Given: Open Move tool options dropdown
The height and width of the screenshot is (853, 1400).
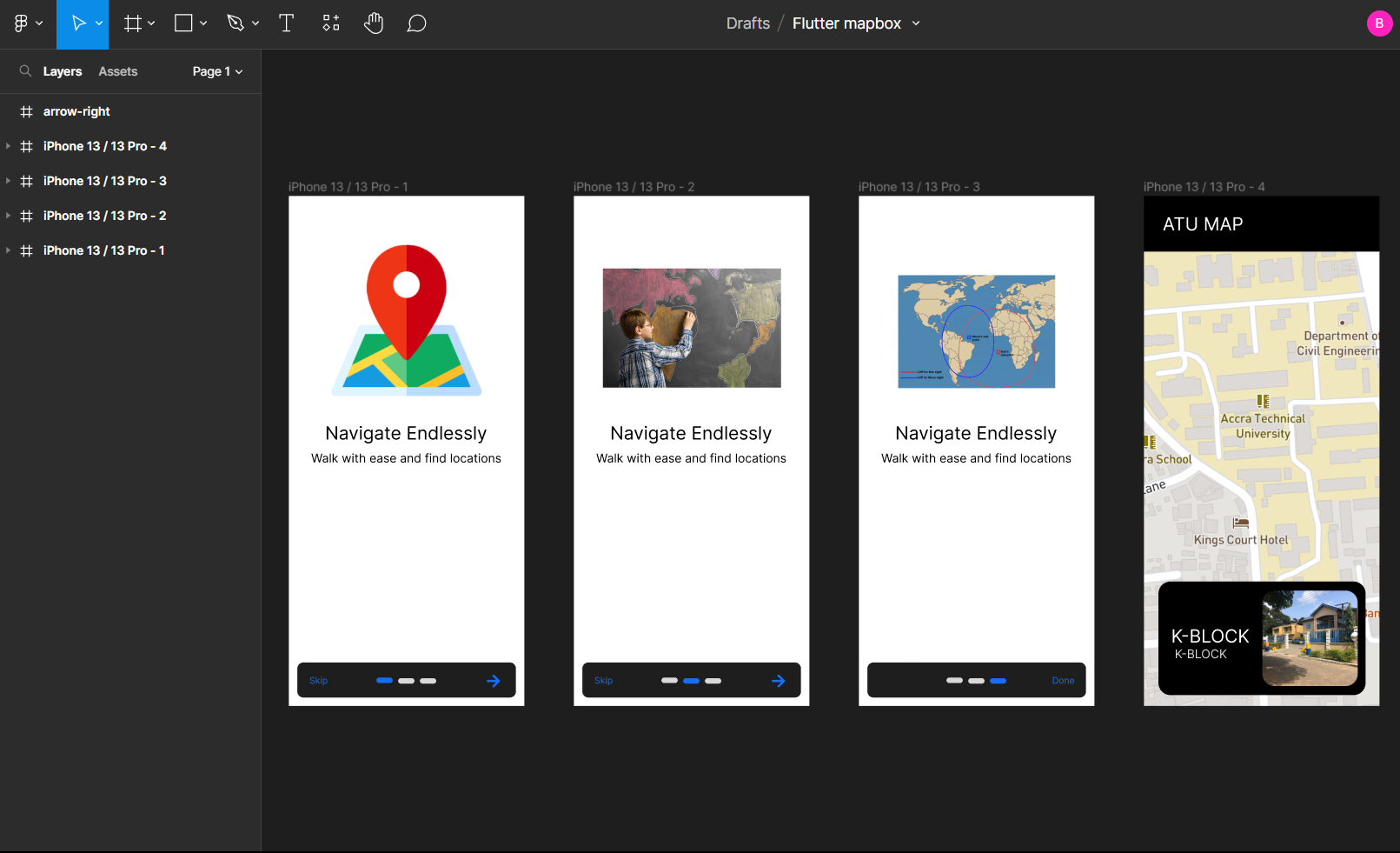Looking at the screenshot, I should [99, 23].
